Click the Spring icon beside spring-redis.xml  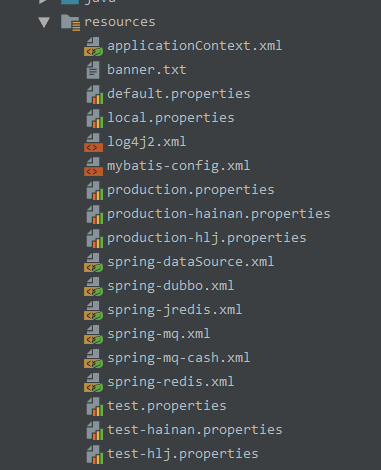click(93, 382)
